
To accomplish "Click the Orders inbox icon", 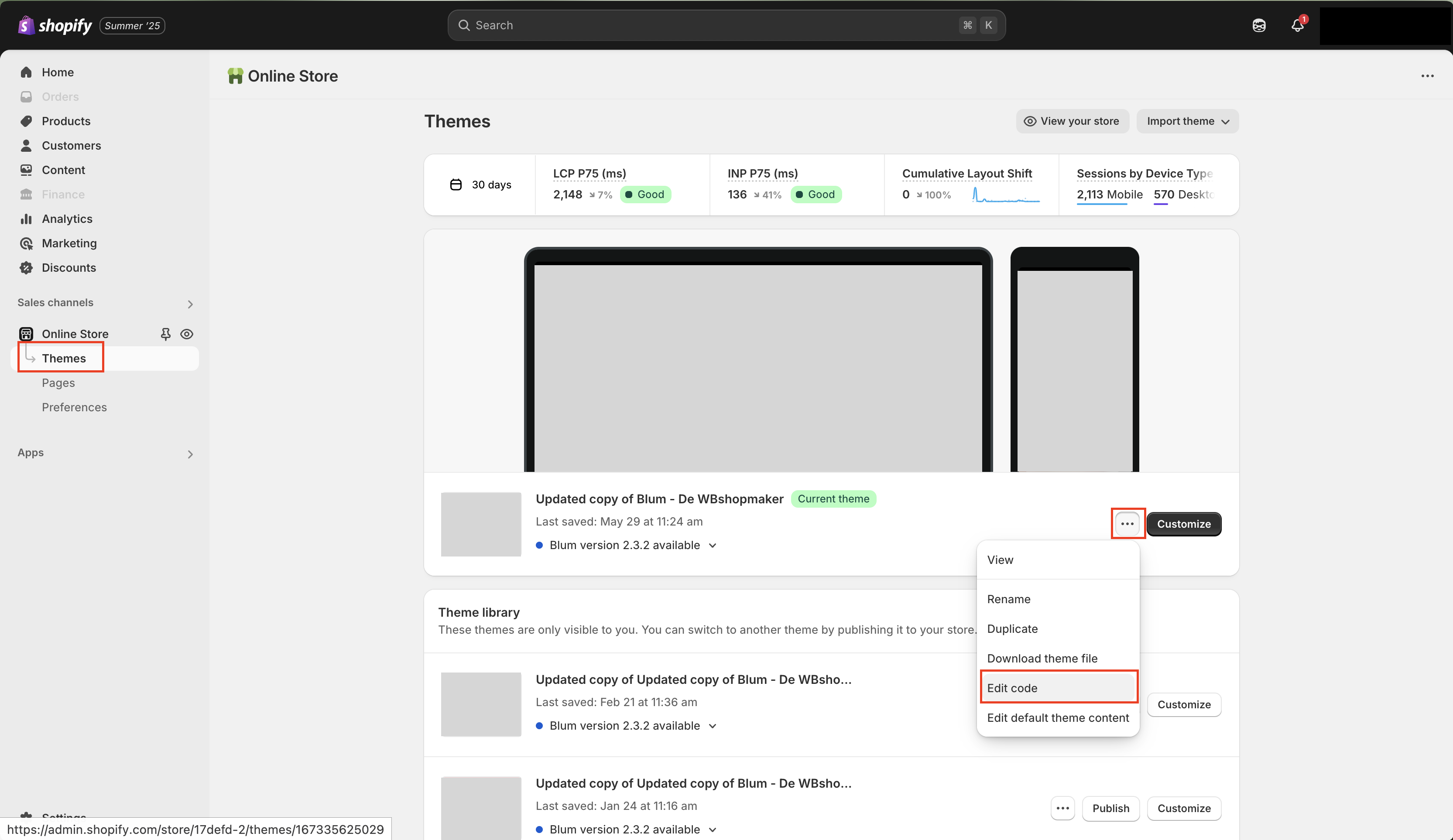I will pyautogui.click(x=26, y=96).
